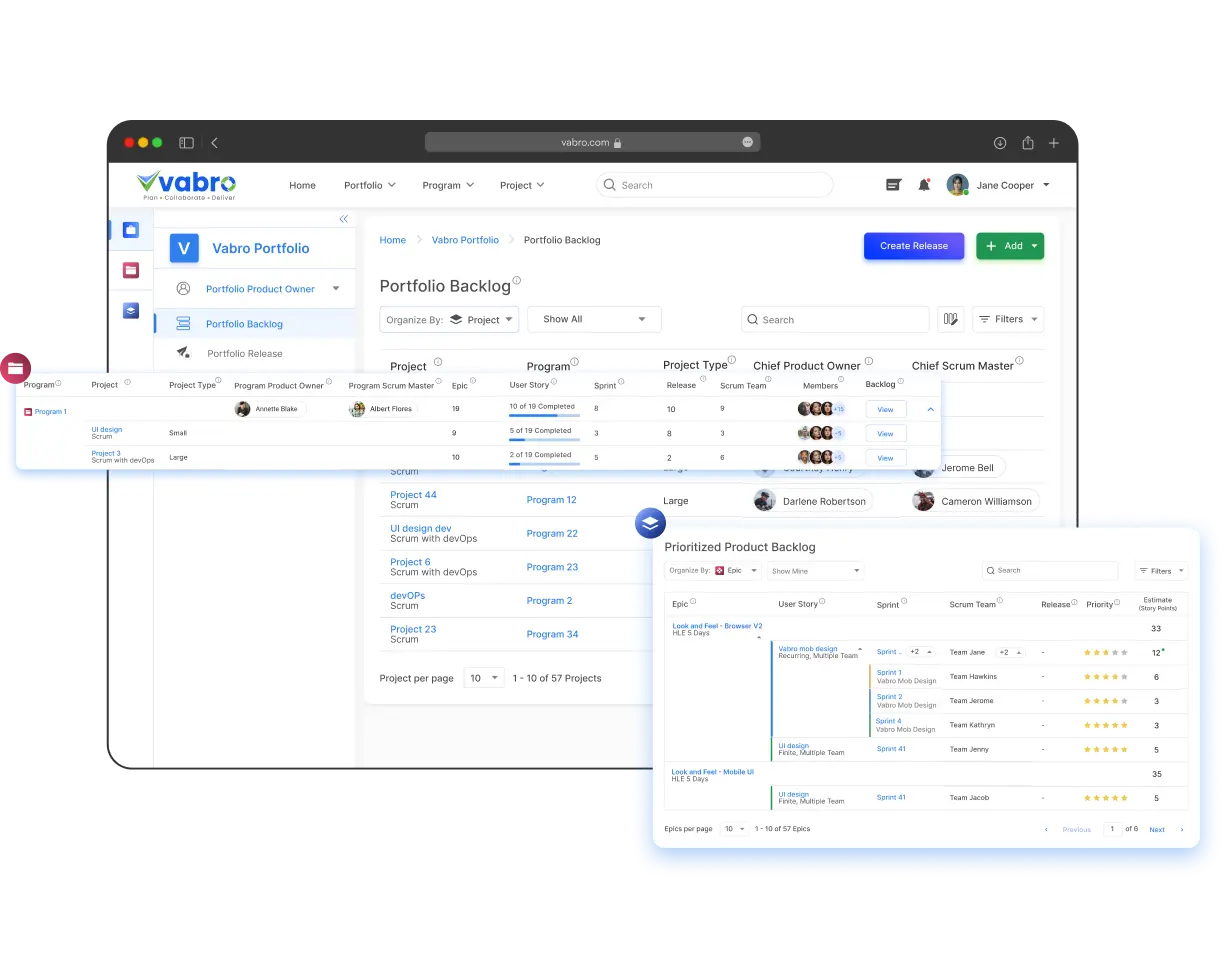Click the column settings icon beside search
This screenshot has width=1224, height=971.
950,319
